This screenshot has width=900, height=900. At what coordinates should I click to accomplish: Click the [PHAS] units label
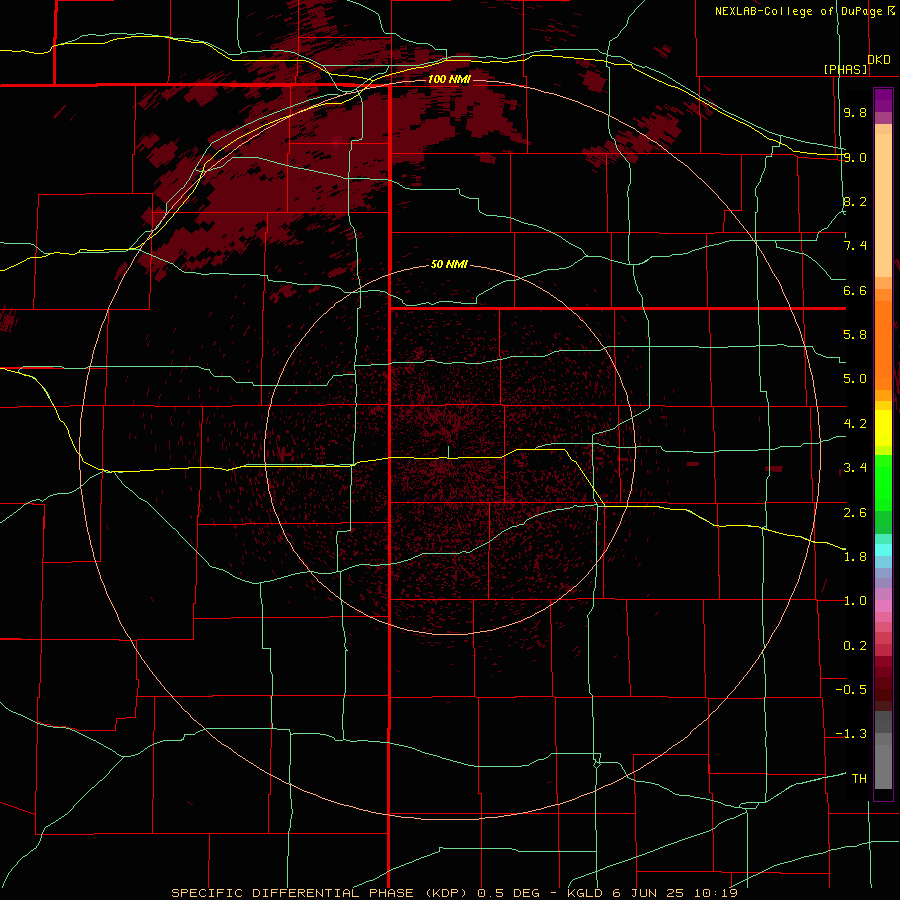(845, 69)
